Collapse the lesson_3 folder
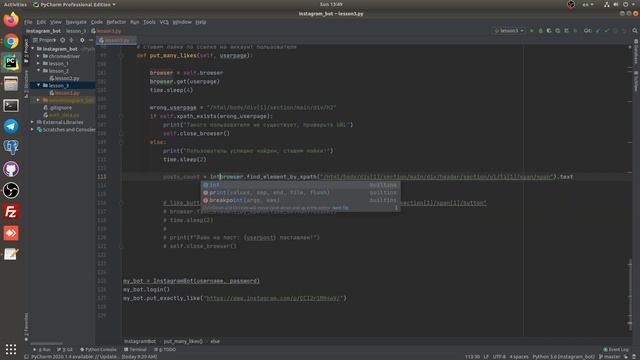The height and width of the screenshot is (360, 640). [39, 85]
